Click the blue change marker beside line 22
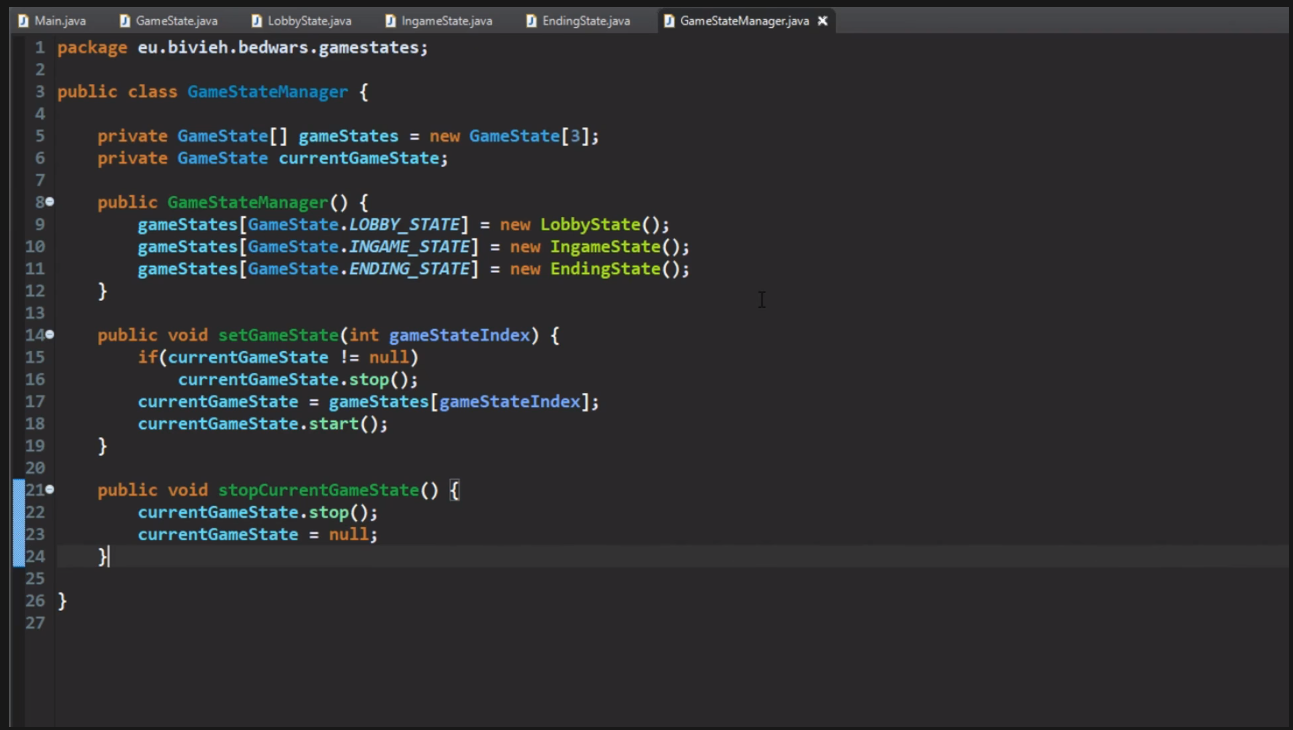Viewport: 1293px width, 730px height. [x=18, y=512]
